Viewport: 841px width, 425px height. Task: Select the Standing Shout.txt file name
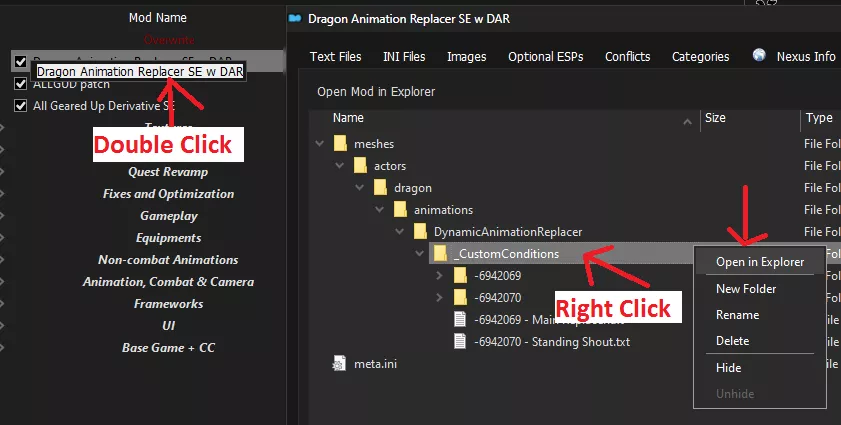552,342
